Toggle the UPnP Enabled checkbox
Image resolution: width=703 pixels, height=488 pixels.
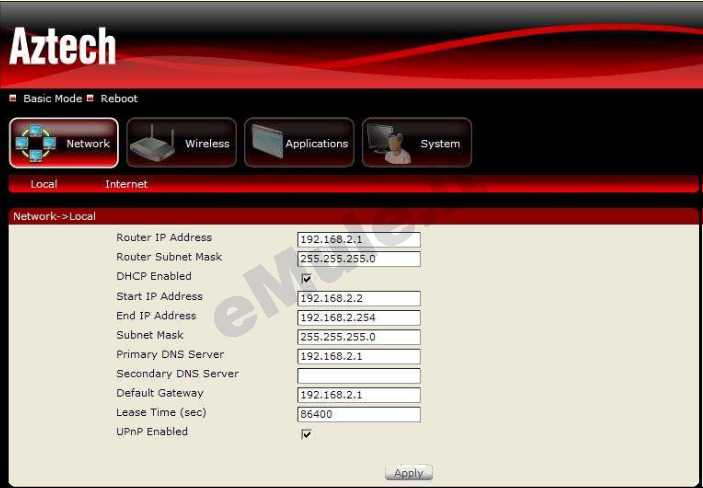tap(306, 434)
